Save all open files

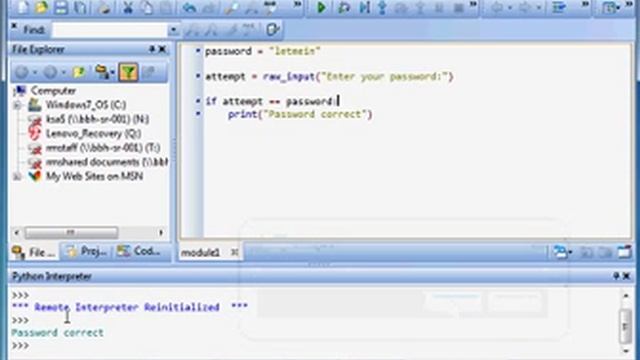(x=80, y=7)
